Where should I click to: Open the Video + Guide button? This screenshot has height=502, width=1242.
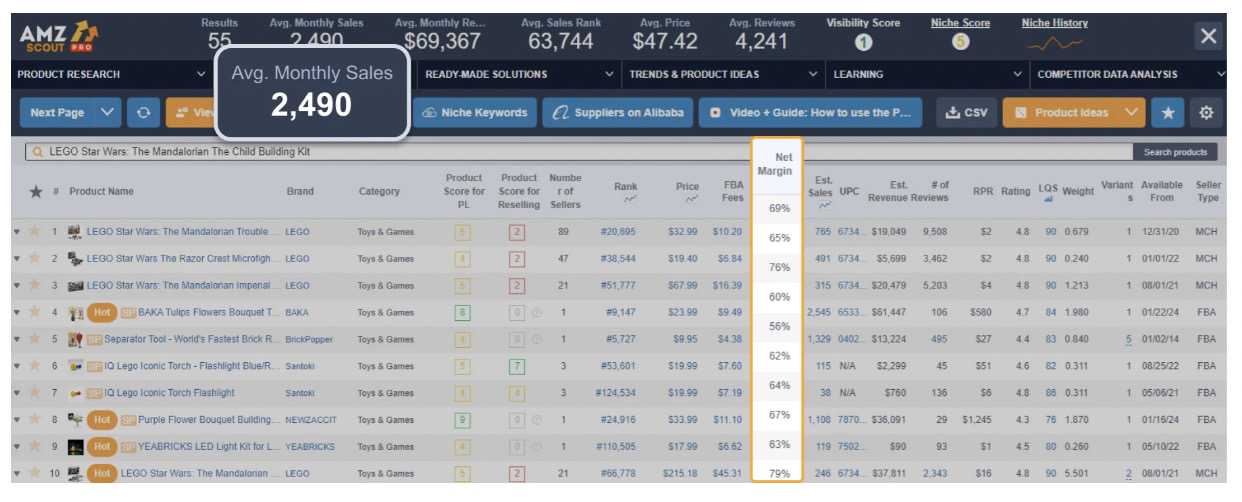tap(810, 113)
